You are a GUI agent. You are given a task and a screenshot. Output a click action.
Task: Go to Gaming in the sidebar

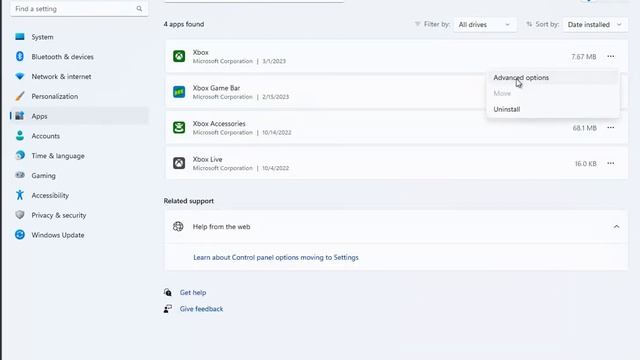79,176
